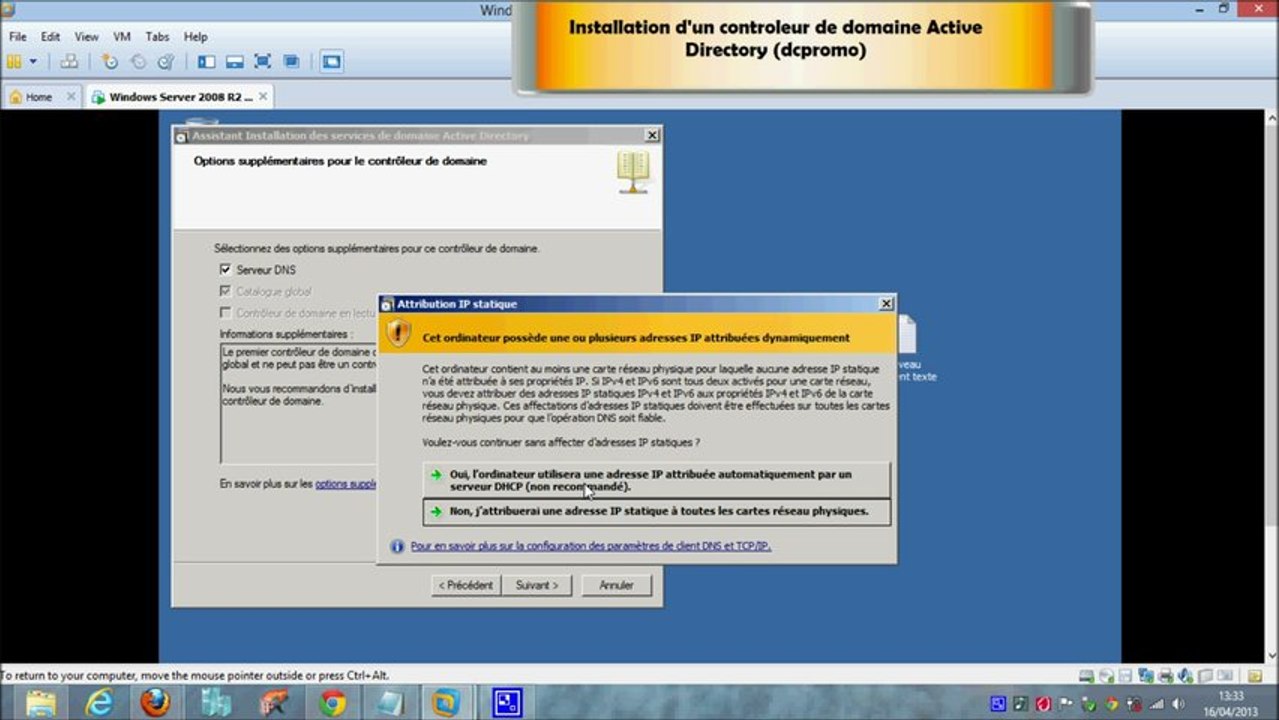Toggle the thumbnail bar view icon
The image size is (1279, 720).
point(235,62)
